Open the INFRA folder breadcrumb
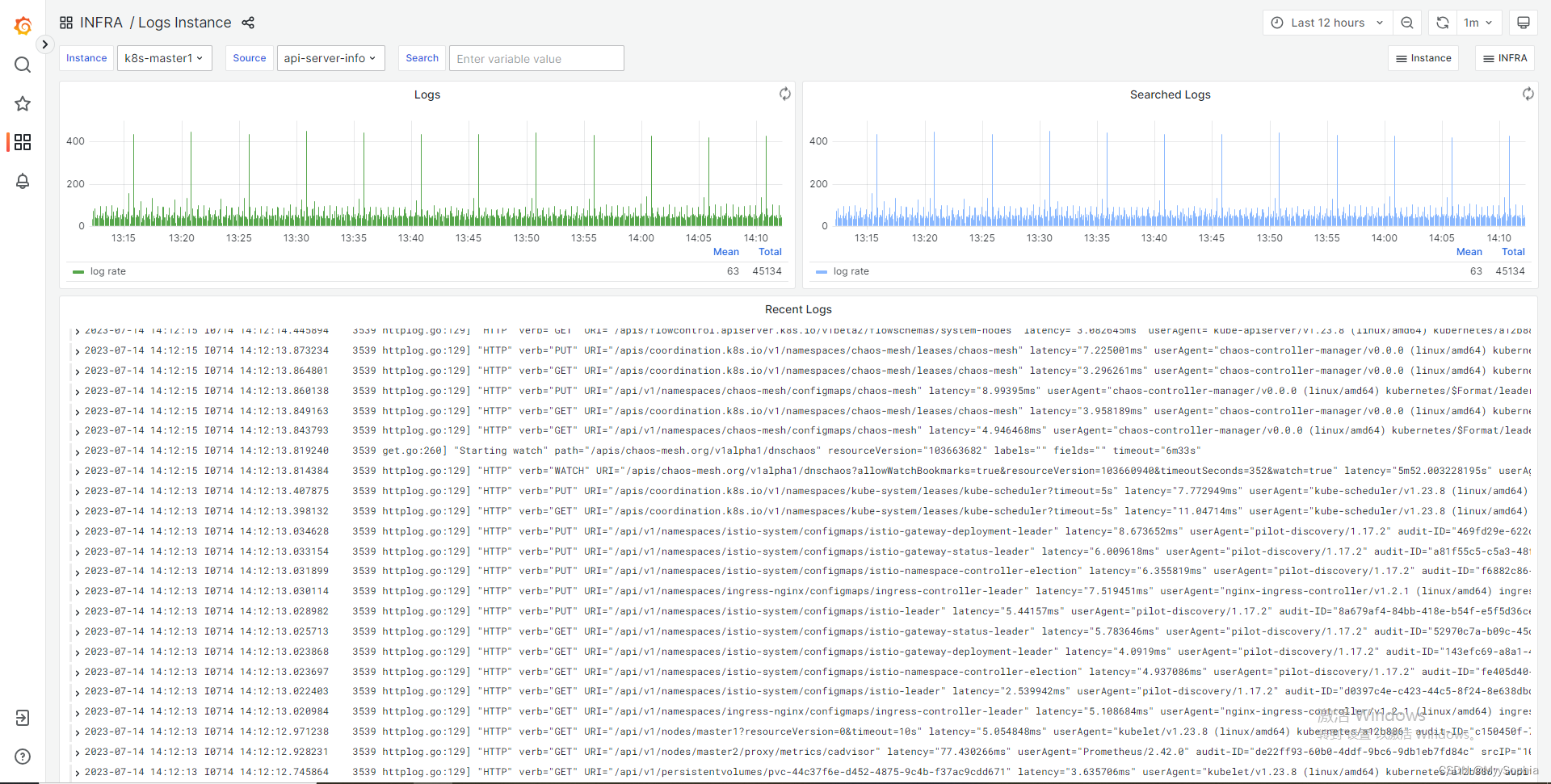The image size is (1551, 784). click(102, 23)
